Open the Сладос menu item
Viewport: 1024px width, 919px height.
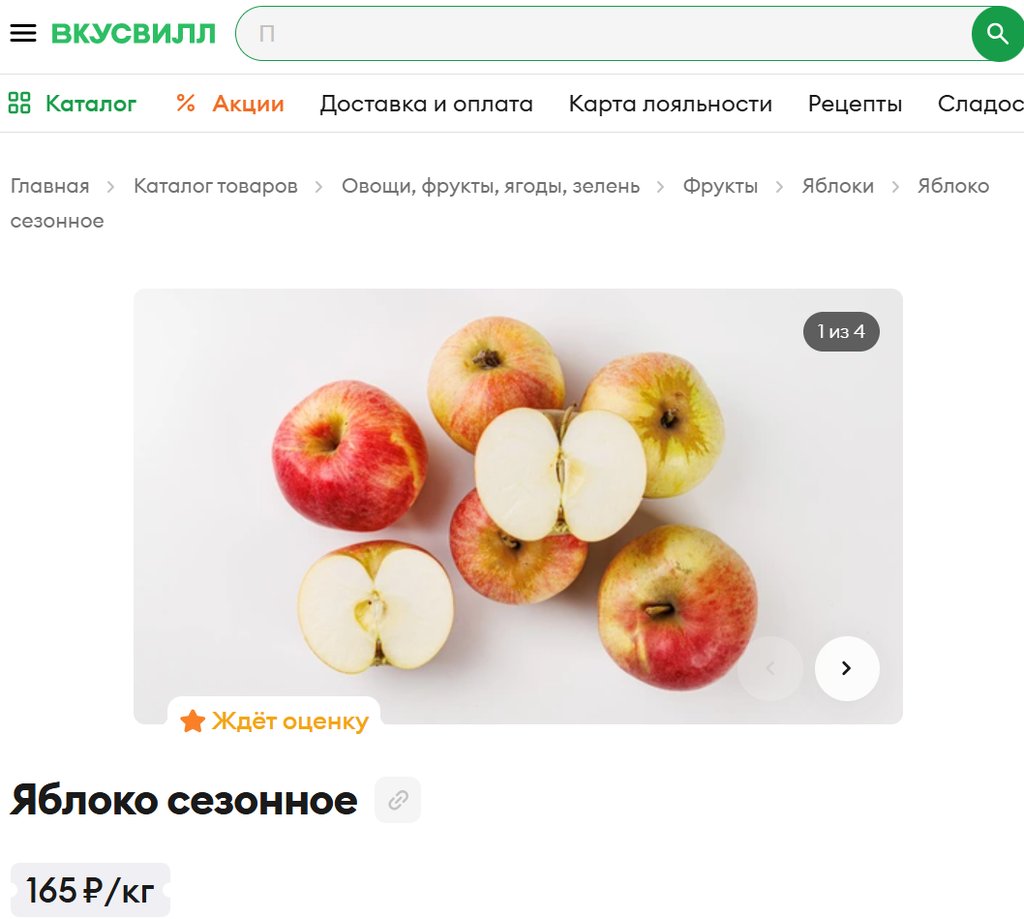980,104
